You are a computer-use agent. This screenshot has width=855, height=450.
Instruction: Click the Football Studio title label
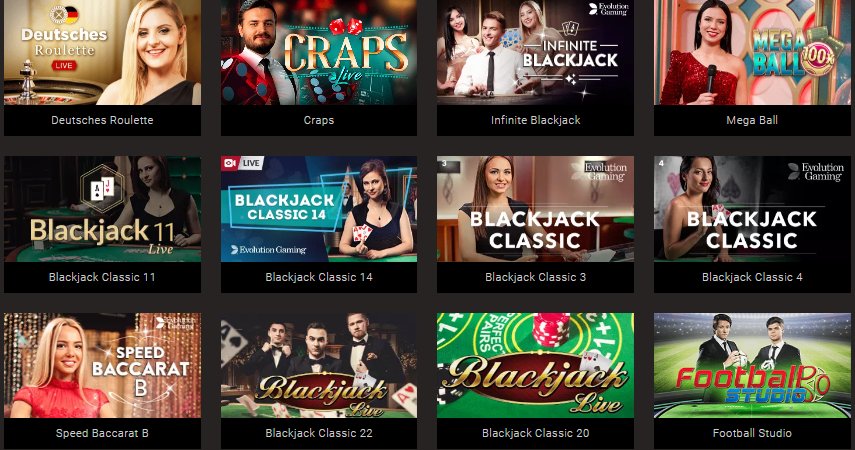pos(752,433)
